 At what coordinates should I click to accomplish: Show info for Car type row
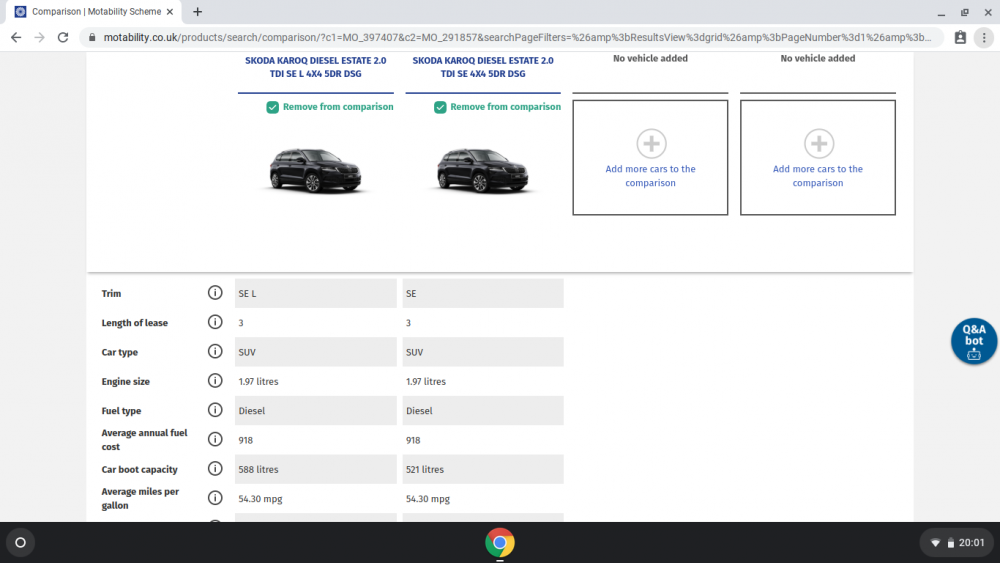coord(215,351)
